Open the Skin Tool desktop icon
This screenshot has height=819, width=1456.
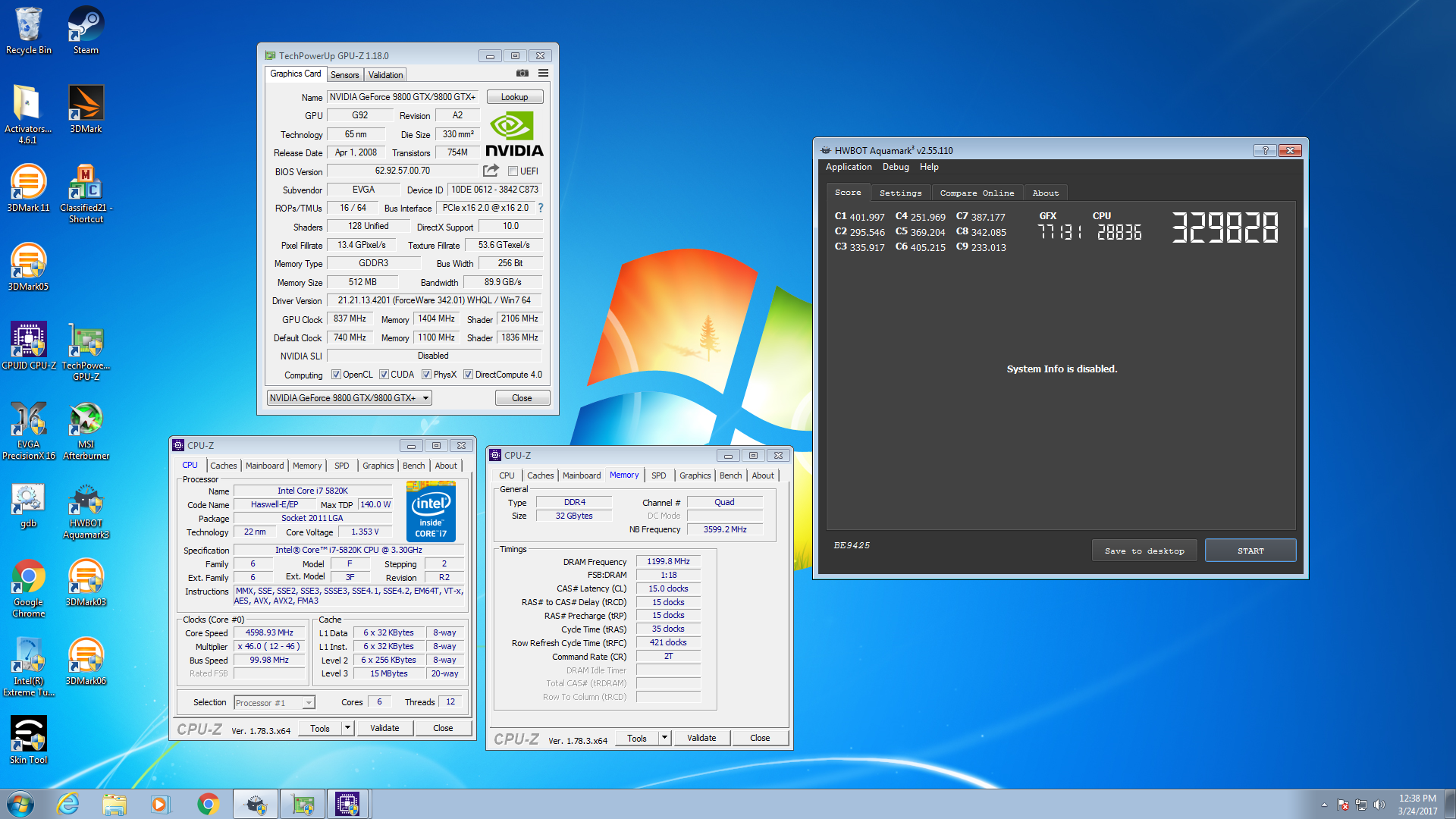28,740
